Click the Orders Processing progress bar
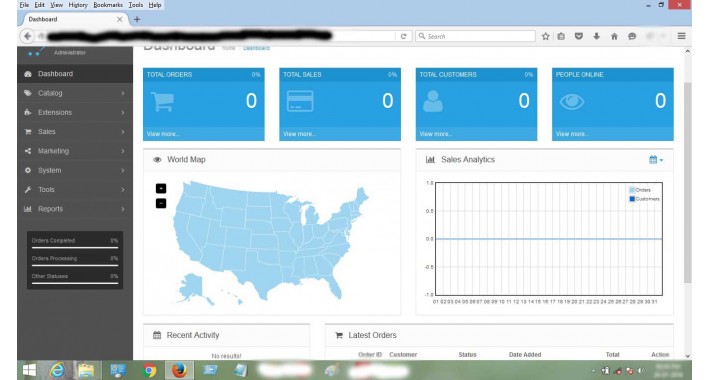 click(x=75, y=265)
